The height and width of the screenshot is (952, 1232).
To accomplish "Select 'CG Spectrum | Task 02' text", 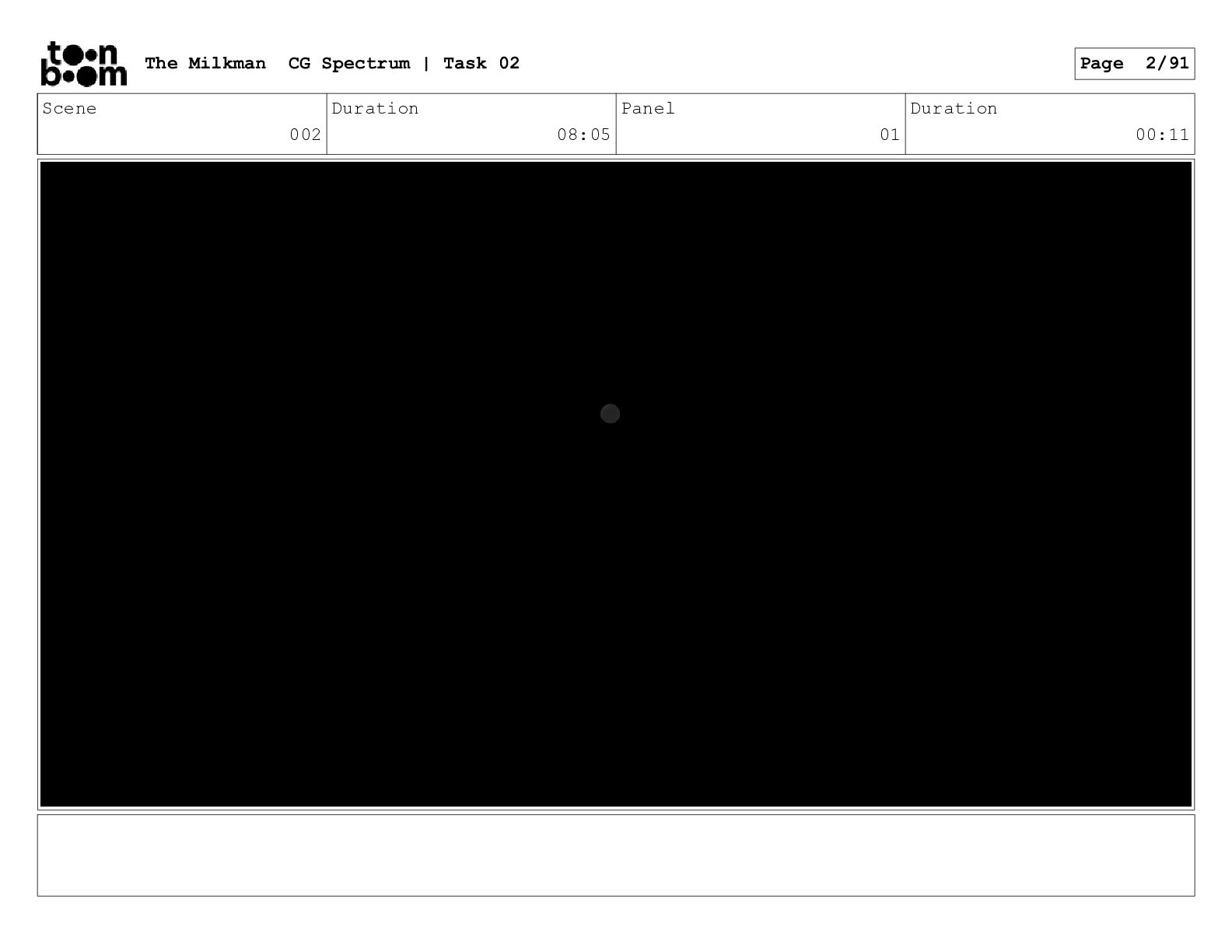I will point(404,63).
